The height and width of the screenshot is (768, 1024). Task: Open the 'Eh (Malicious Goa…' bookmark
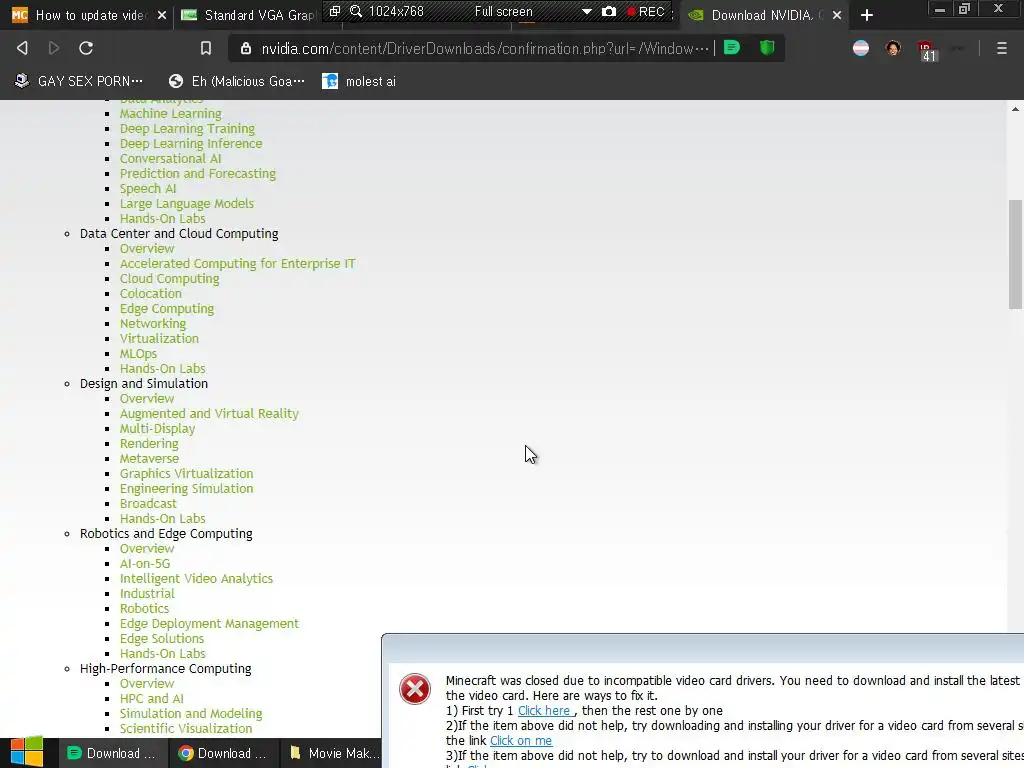tap(236, 82)
